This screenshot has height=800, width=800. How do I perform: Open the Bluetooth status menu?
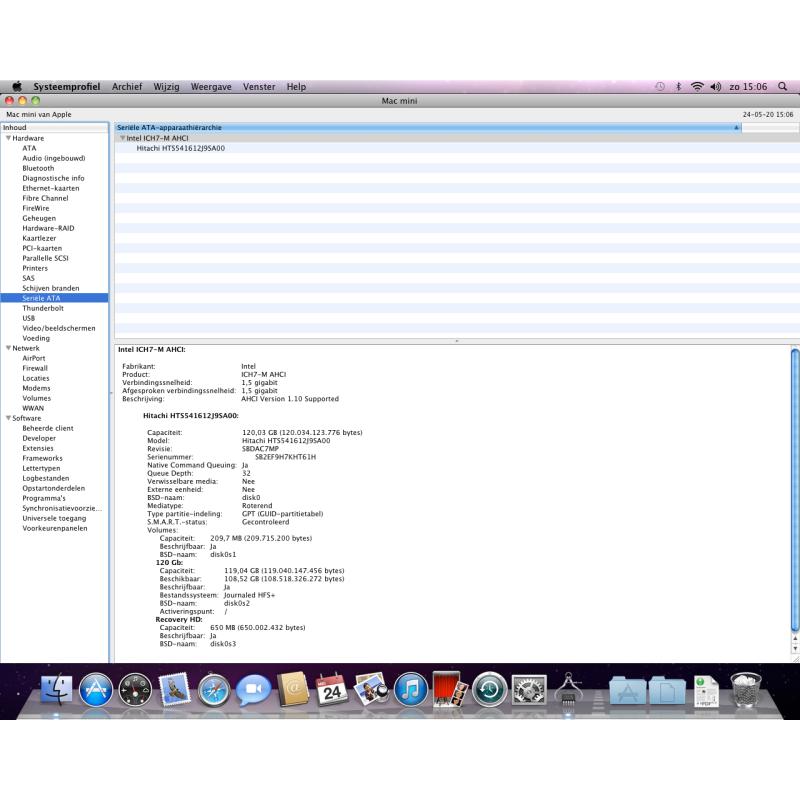[678, 86]
